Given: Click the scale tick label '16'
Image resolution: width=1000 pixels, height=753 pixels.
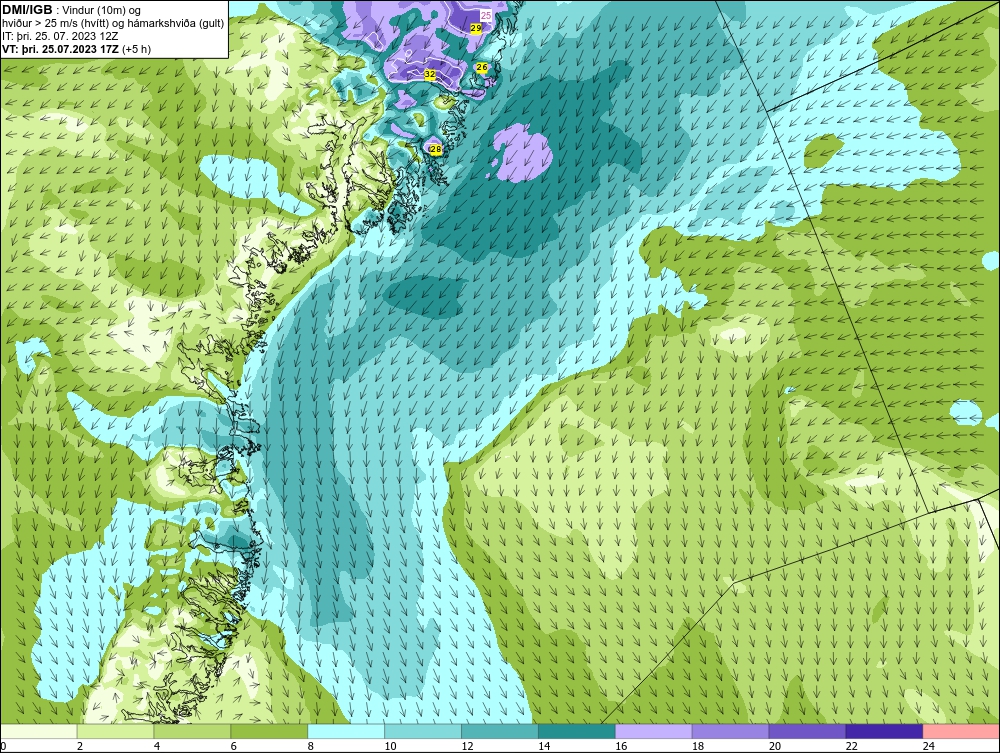Looking at the screenshot, I should click(x=621, y=746).
